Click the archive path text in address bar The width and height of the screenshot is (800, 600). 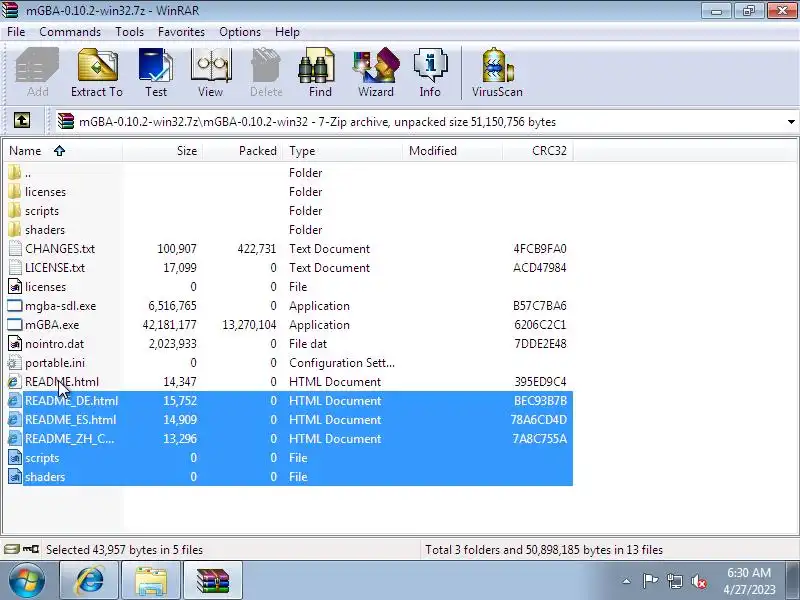[x=317, y=122]
